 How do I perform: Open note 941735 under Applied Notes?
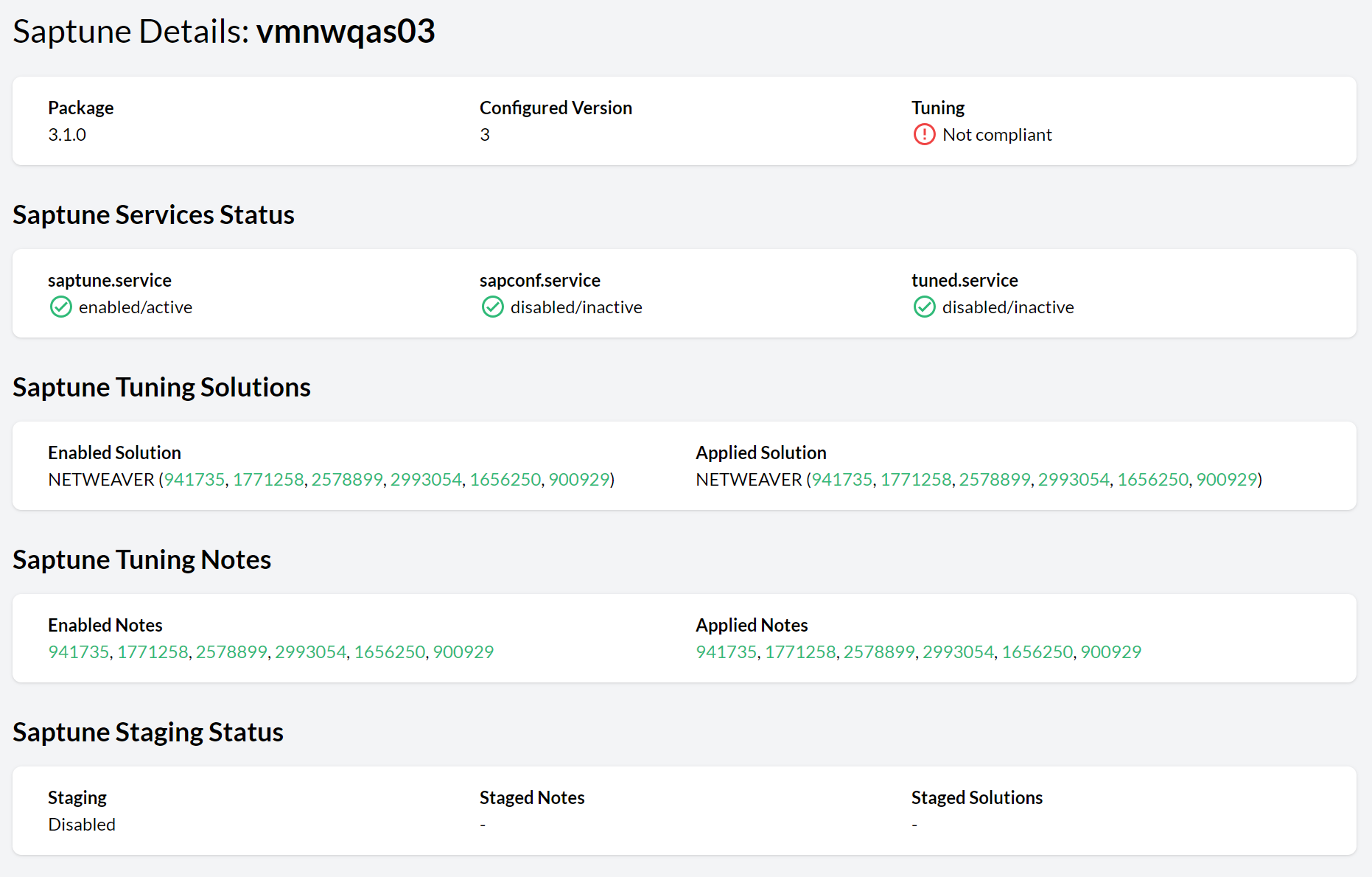727,651
